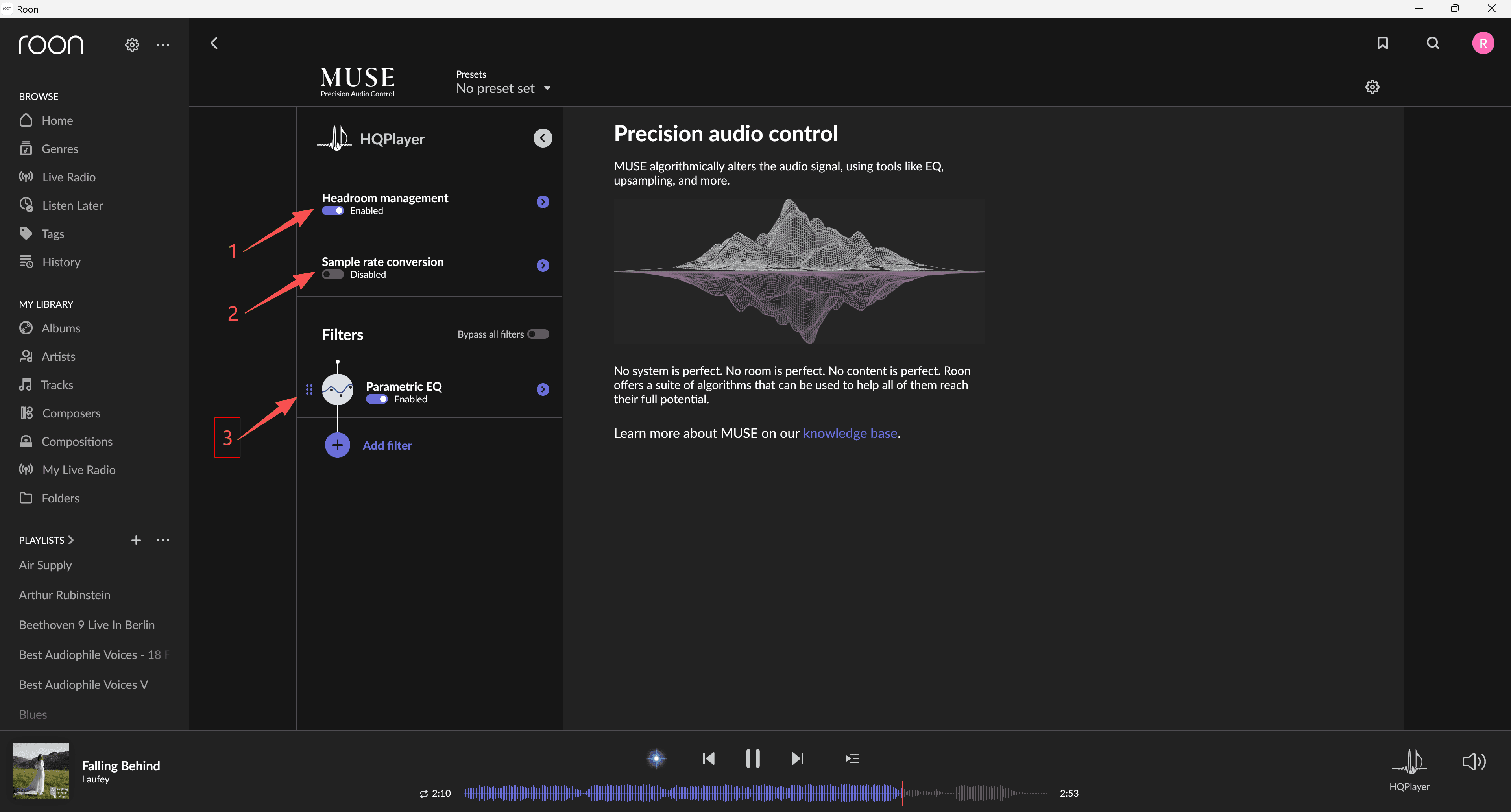Click the Roon Radio star icon
Image resolution: width=1511 pixels, height=812 pixels.
tap(656, 758)
